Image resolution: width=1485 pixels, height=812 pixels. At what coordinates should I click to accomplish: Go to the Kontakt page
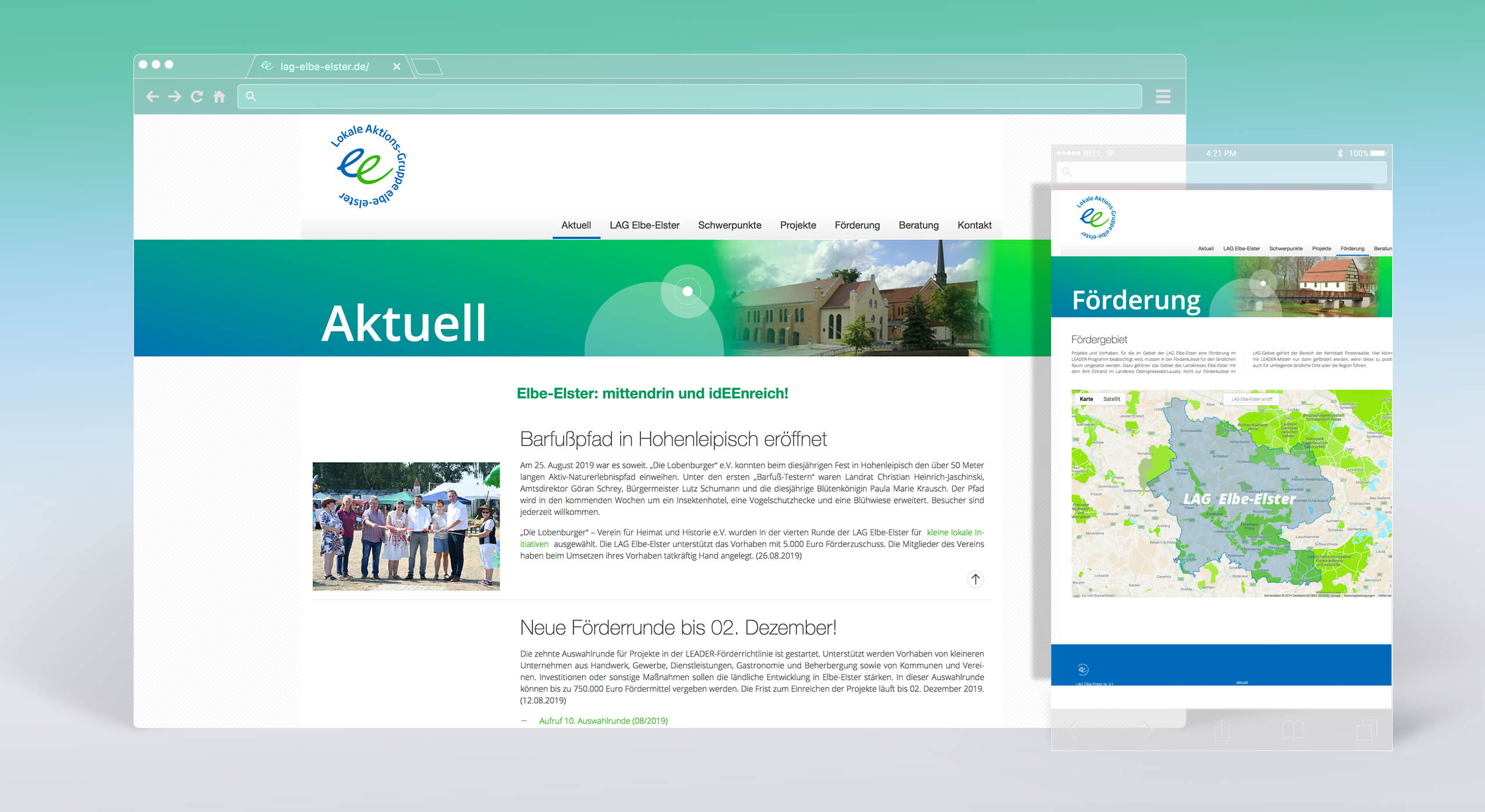coord(974,225)
